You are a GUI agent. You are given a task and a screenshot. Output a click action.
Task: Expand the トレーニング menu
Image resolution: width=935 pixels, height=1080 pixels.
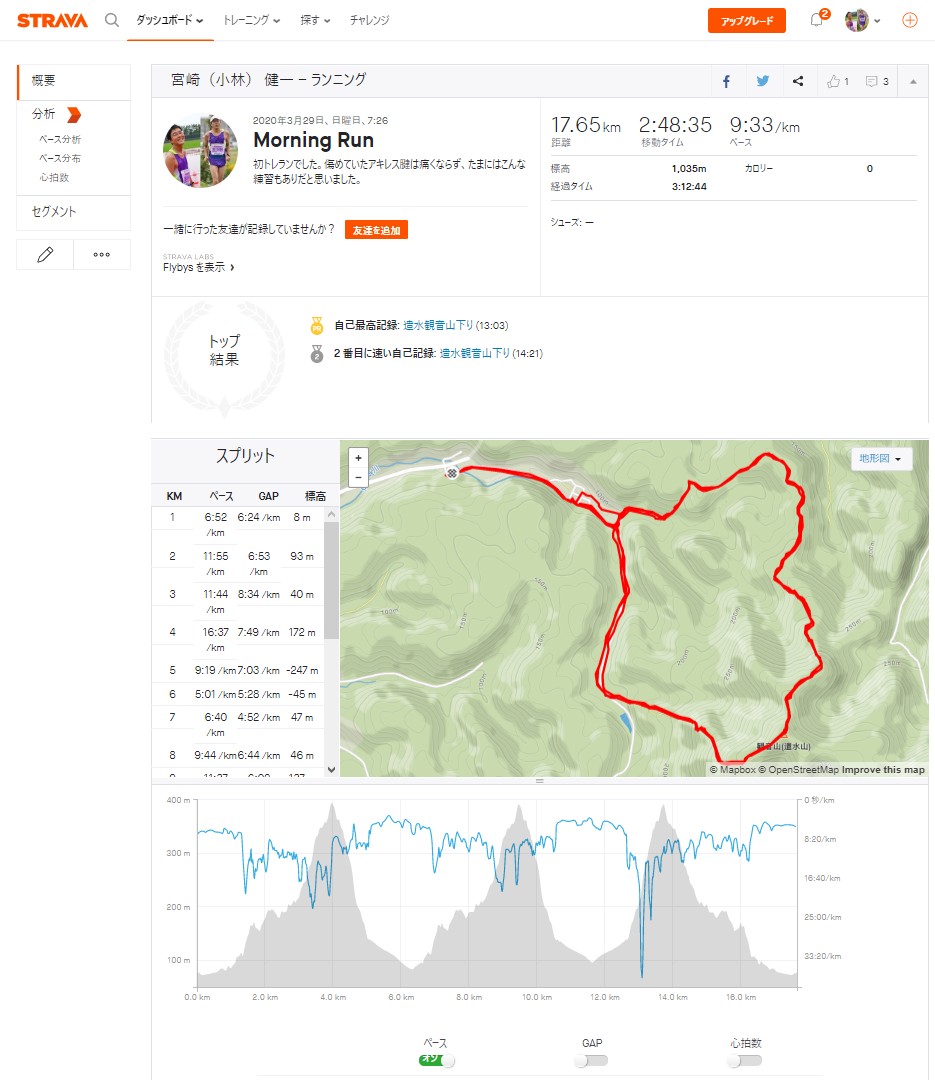(x=251, y=20)
